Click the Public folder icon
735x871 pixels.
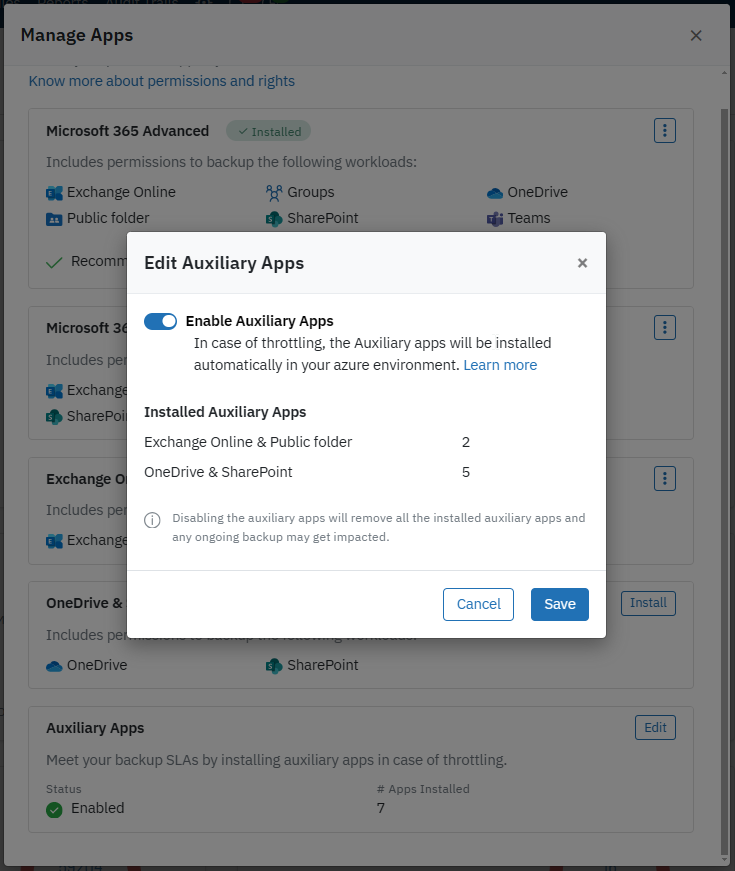[54, 218]
